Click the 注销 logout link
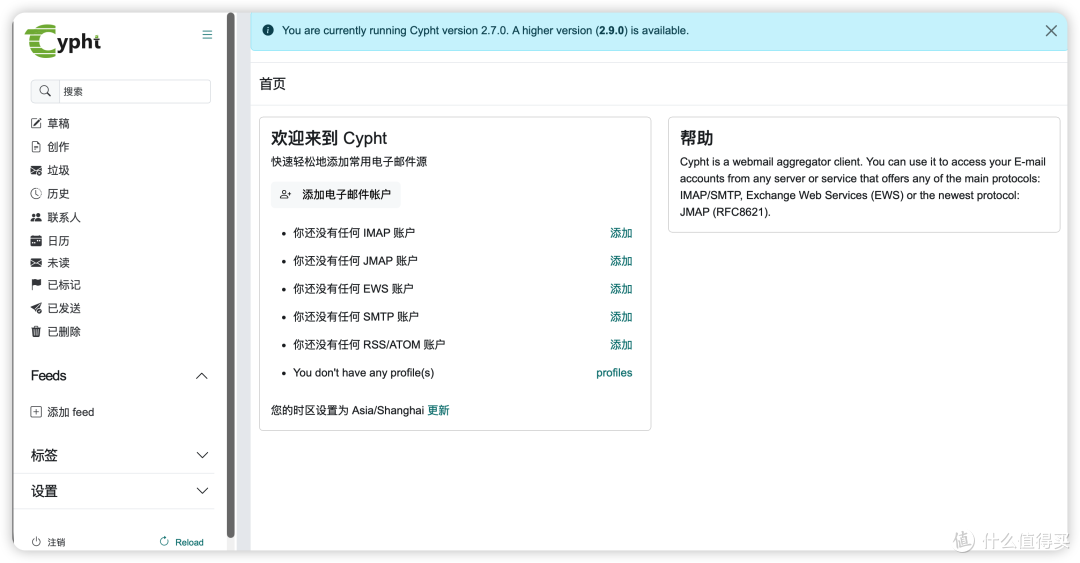Screen dimensions: 1080x563 tap(56, 542)
